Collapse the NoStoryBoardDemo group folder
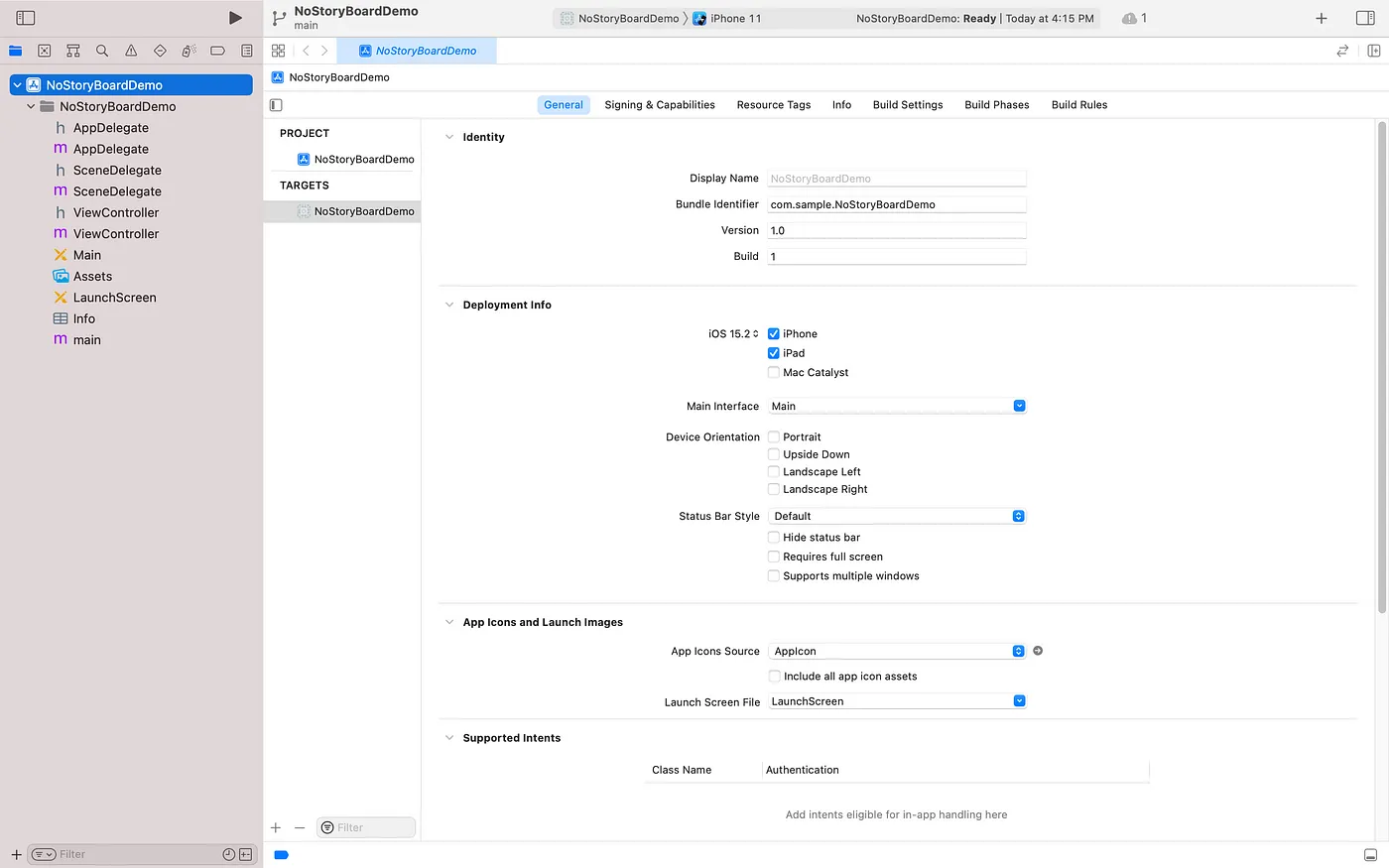The height and width of the screenshot is (868, 1389). (x=31, y=106)
